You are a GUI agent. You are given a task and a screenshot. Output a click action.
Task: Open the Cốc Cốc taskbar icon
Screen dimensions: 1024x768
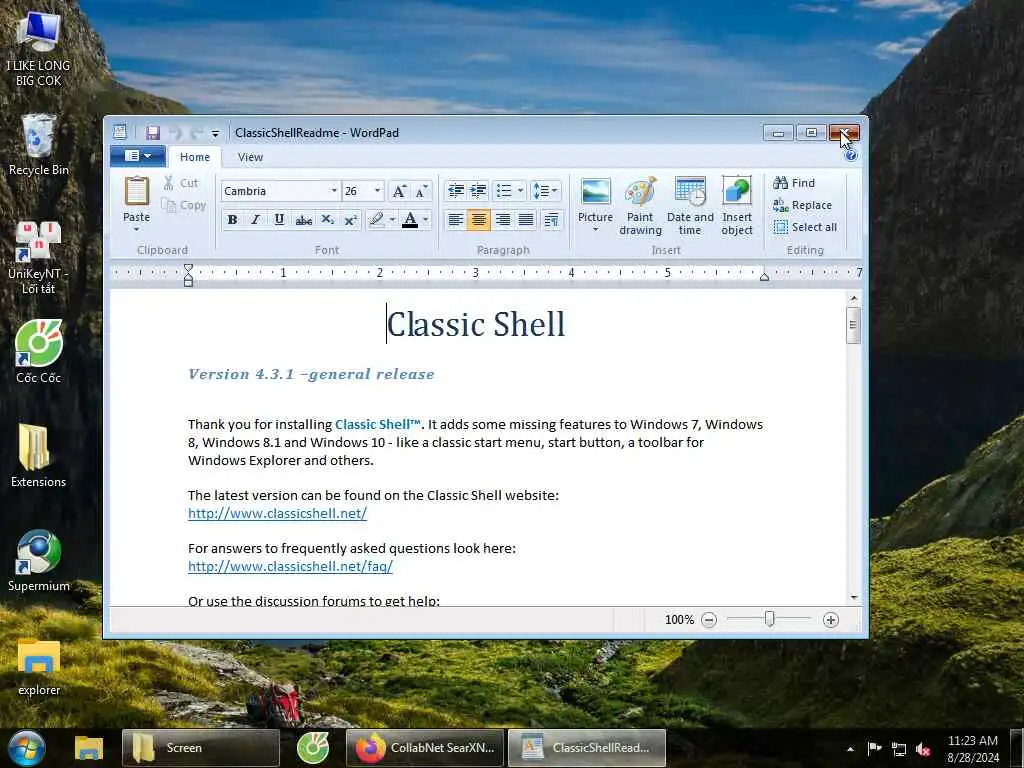point(313,748)
